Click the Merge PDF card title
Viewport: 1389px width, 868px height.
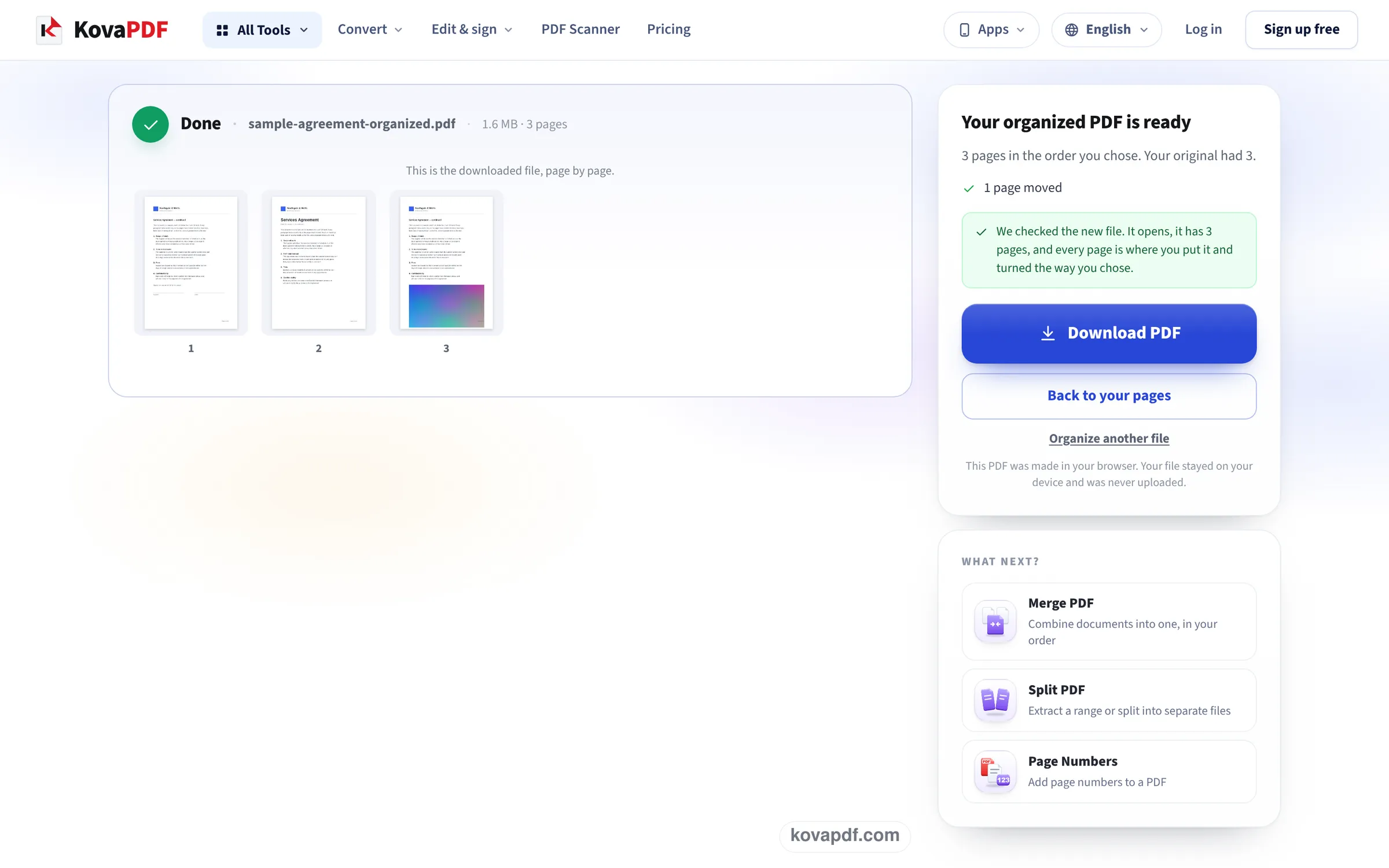coord(1061,603)
